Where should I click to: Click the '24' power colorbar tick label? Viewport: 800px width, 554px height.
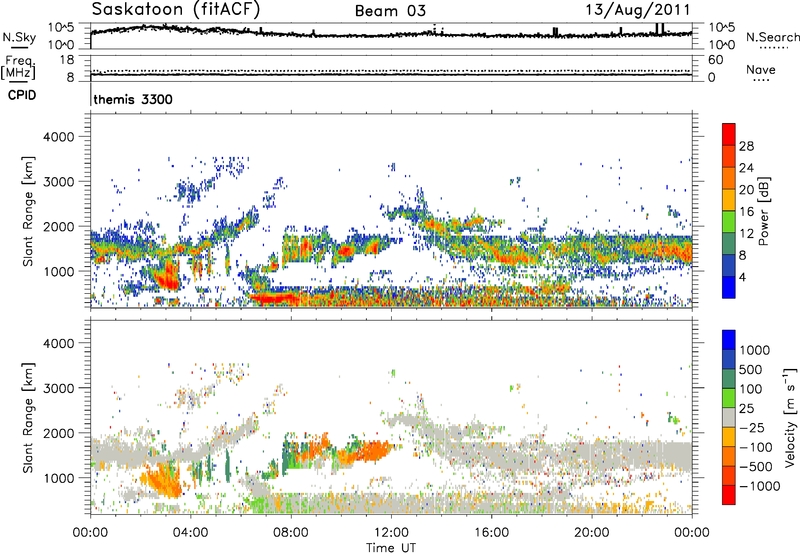point(746,168)
